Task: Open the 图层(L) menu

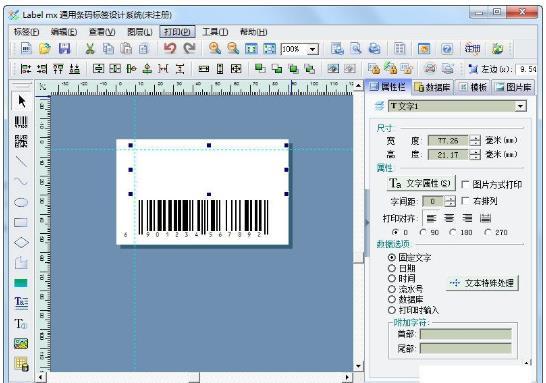Action: coord(140,32)
